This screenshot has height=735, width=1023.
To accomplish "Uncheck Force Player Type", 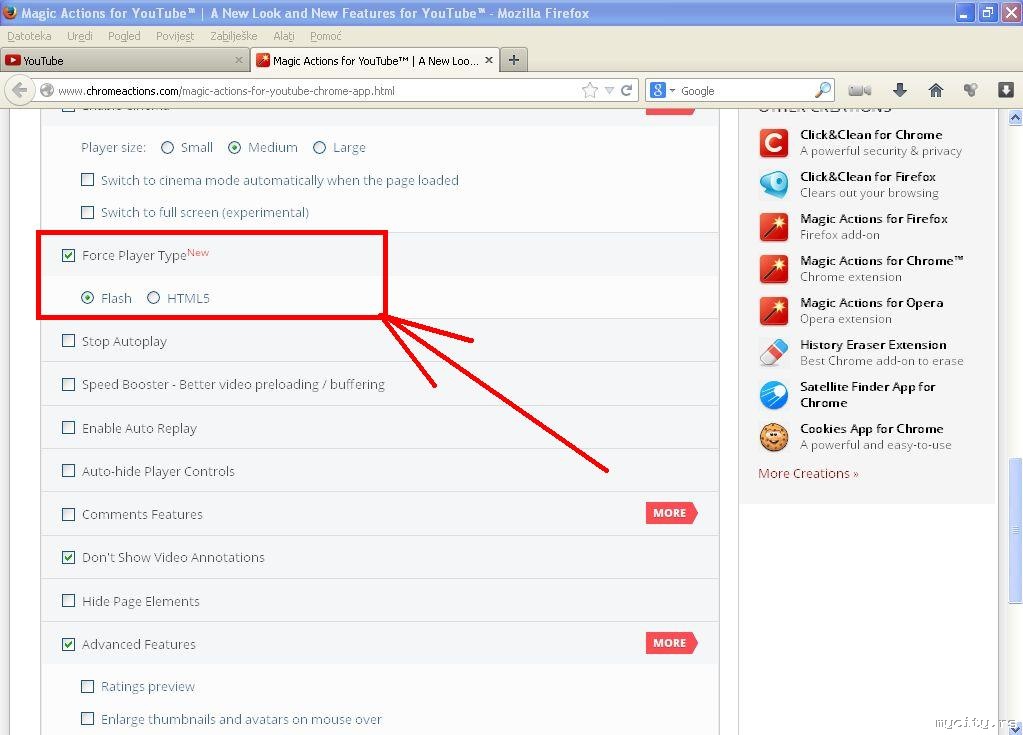I will (69, 255).
